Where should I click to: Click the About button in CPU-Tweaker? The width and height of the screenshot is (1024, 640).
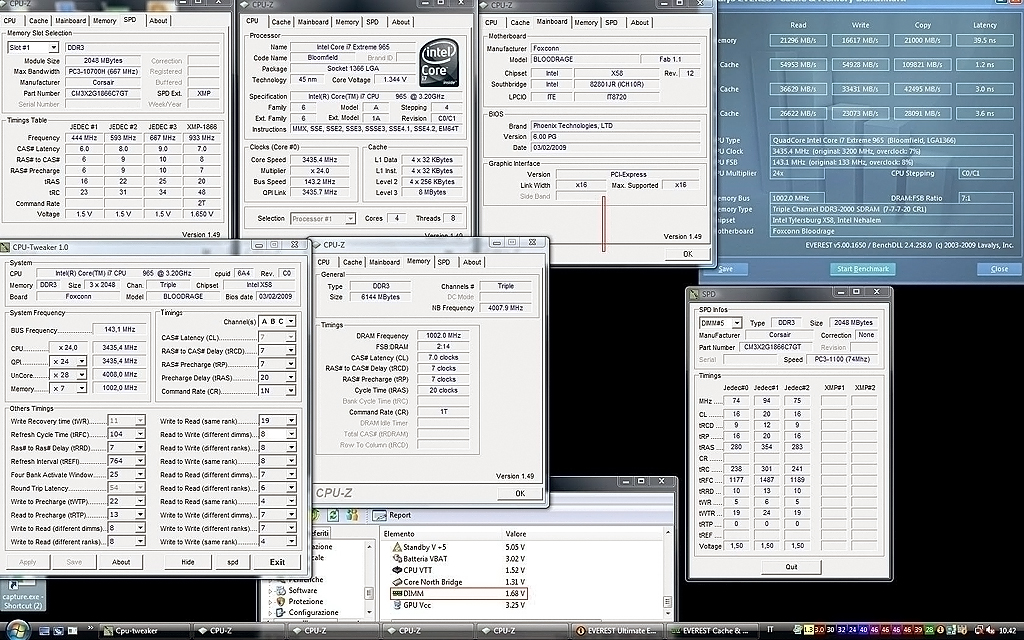coord(121,562)
